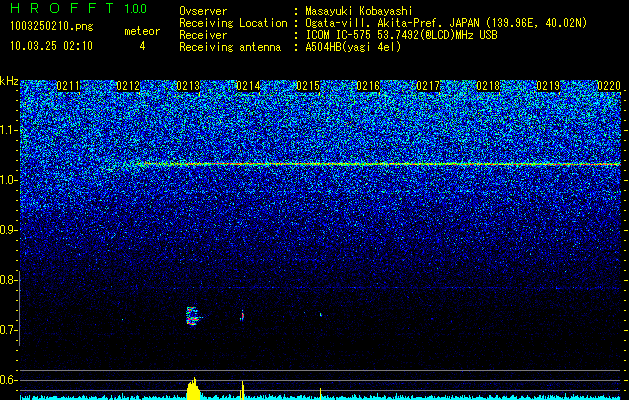Click the bright carrier line near 1.03 kHz
The height and width of the screenshot is (400, 629).
(377, 164)
